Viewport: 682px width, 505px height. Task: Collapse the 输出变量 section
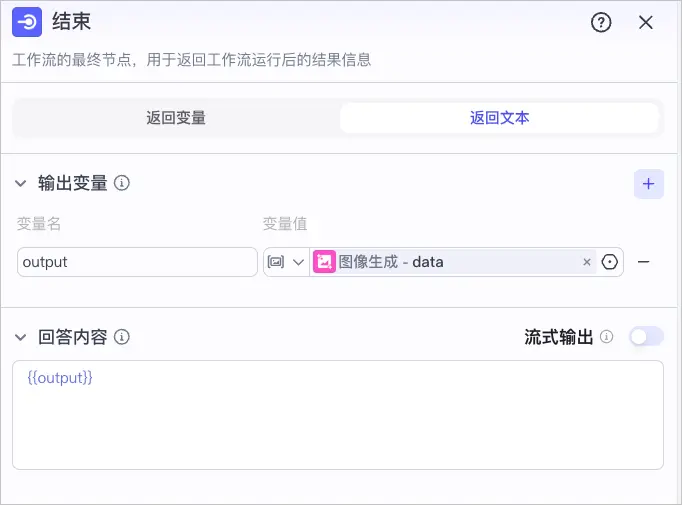click(x=20, y=183)
